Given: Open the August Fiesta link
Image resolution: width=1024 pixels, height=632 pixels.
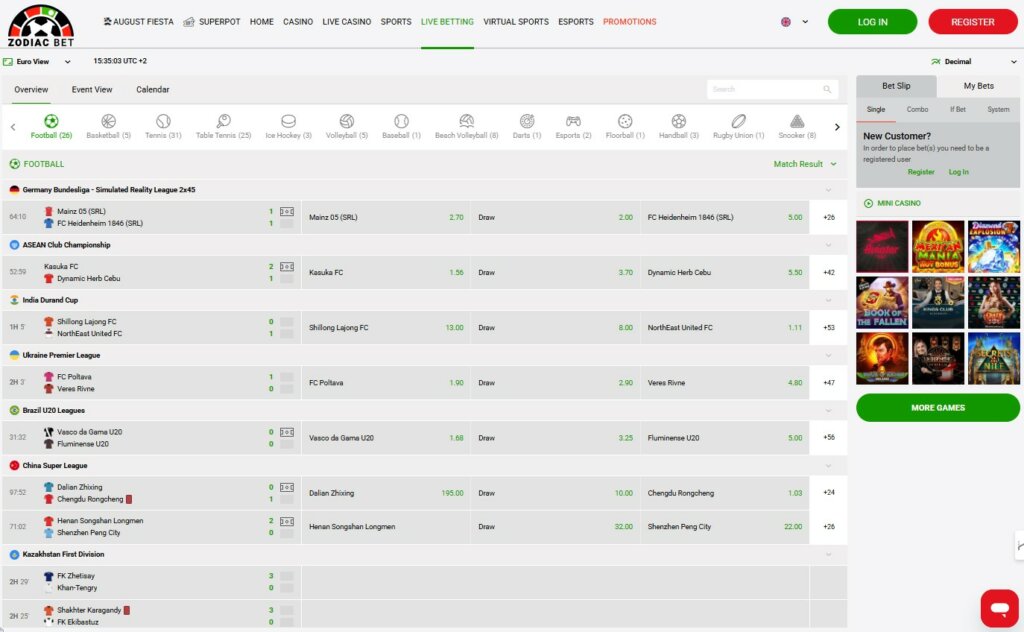Looking at the screenshot, I should click(x=138, y=22).
